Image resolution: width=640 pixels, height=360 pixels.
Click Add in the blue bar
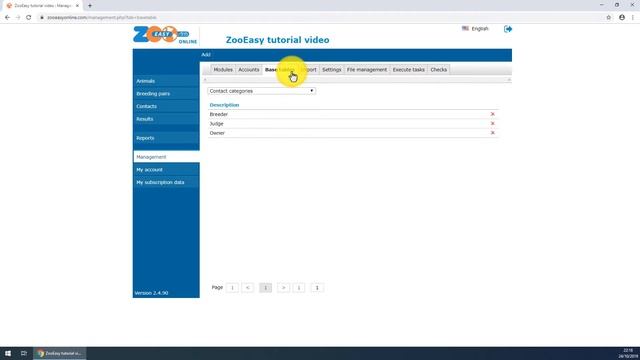tap(206, 55)
